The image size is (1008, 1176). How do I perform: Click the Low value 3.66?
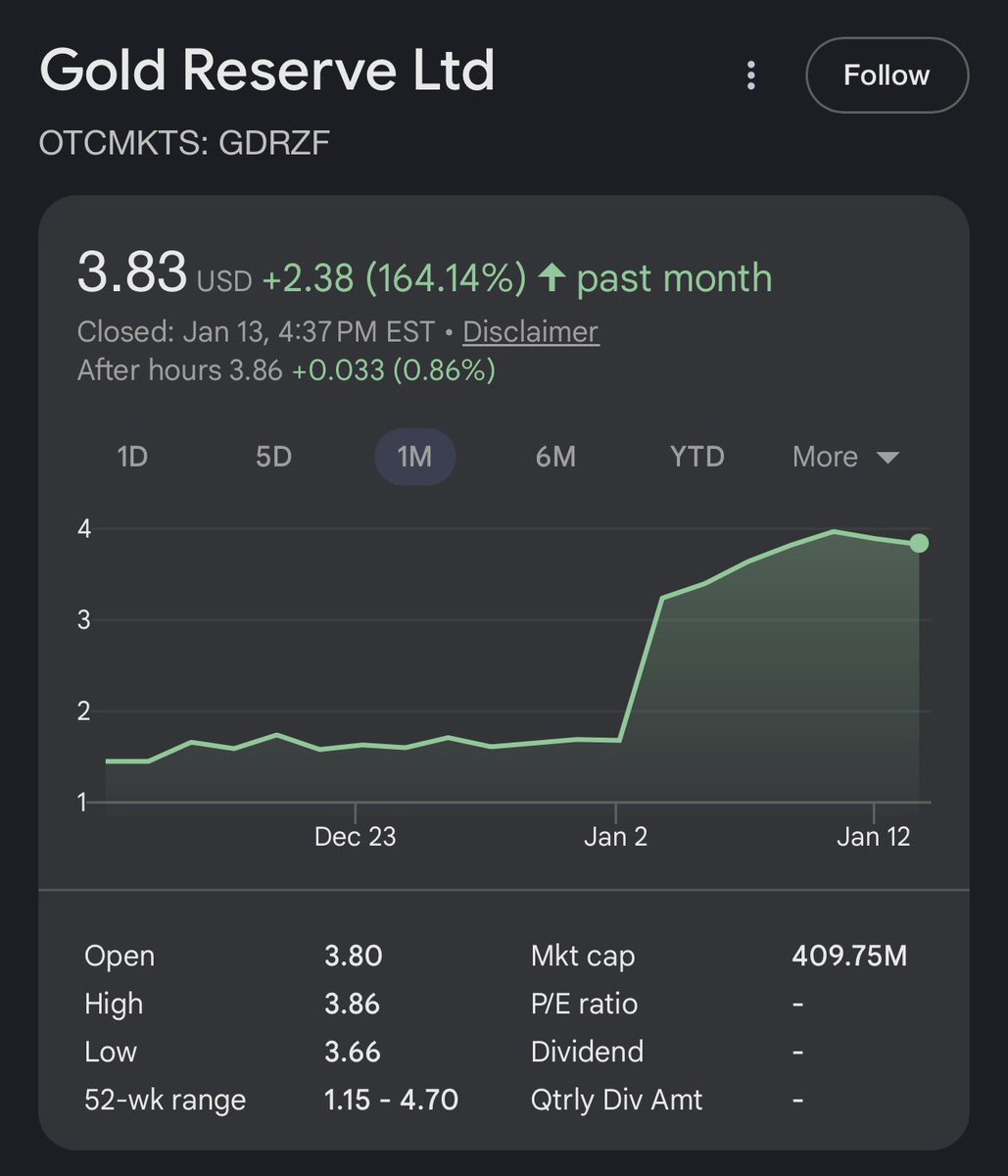point(353,1052)
